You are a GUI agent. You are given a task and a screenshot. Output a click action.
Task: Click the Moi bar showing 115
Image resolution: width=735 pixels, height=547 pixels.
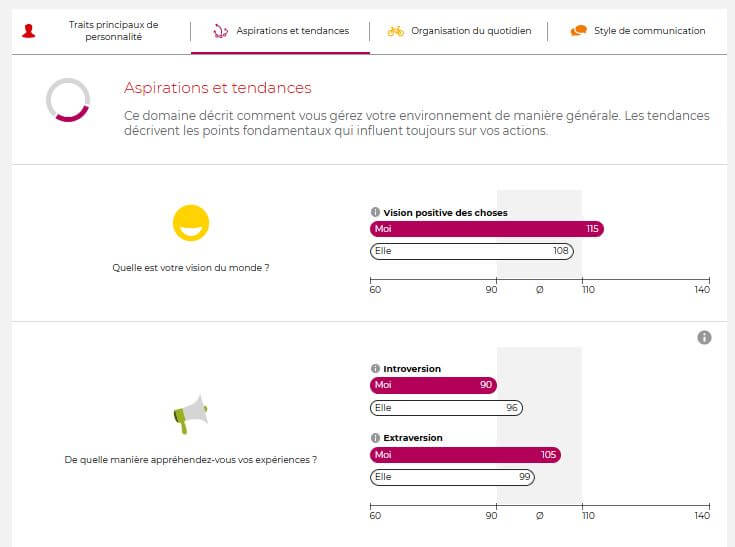486,229
